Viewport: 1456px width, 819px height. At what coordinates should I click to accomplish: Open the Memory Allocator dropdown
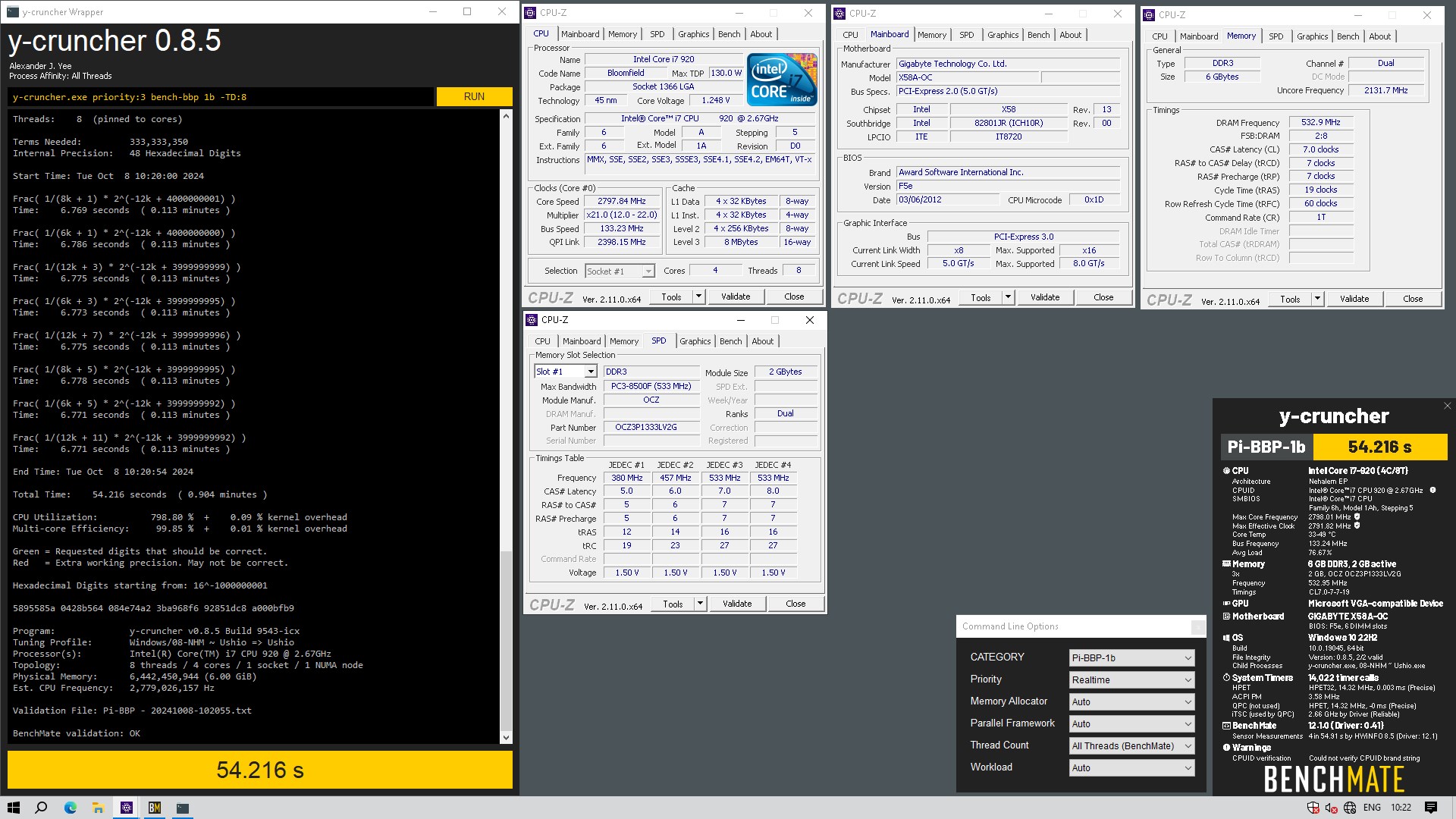pyautogui.click(x=1132, y=702)
